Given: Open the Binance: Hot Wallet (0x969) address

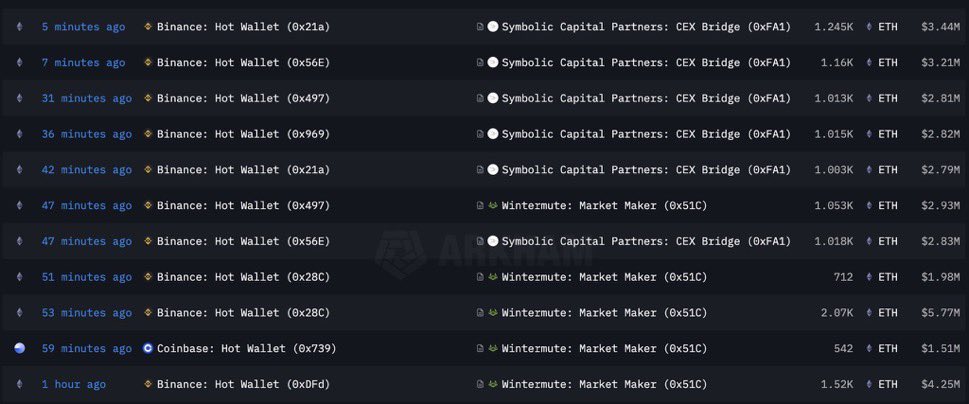Looking at the screenshot, I should tap(243, 134).
